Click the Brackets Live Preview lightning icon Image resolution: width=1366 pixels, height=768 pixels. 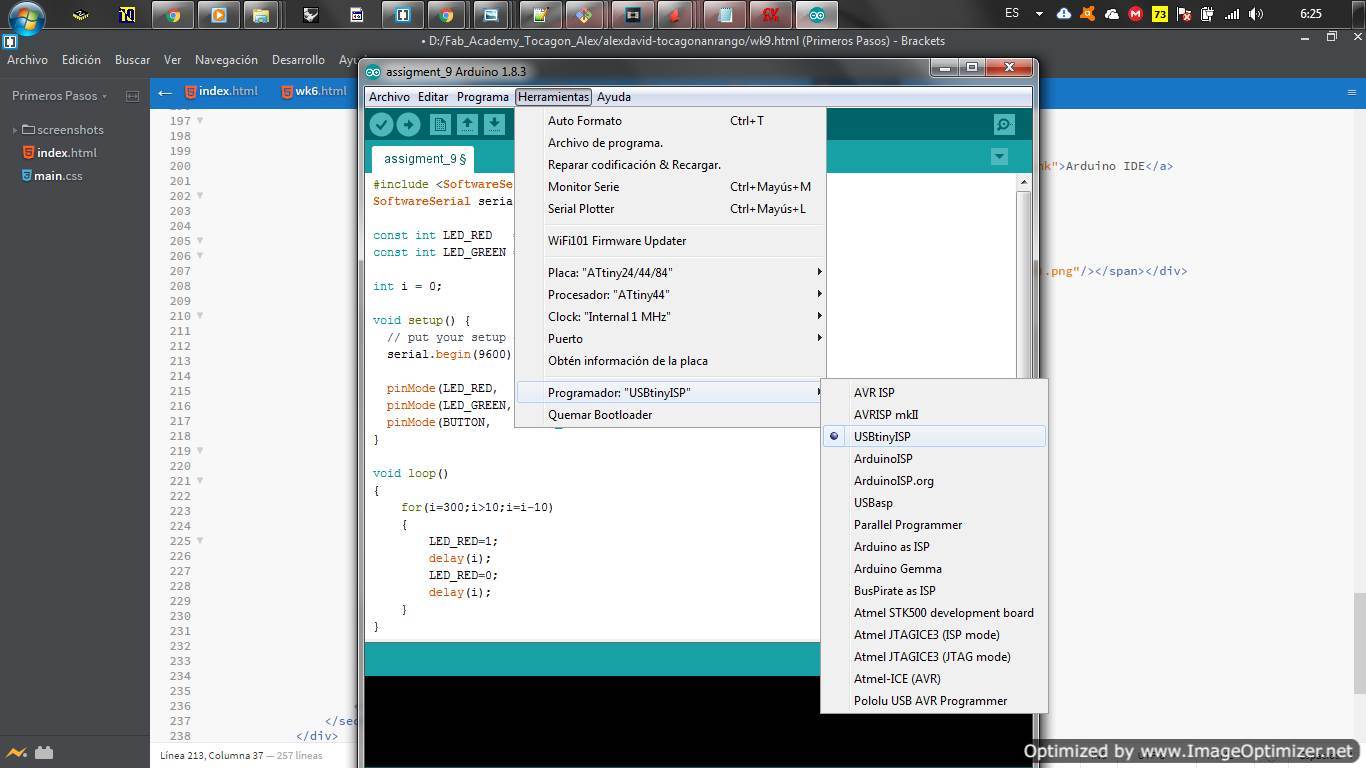[x=16, y=752]
